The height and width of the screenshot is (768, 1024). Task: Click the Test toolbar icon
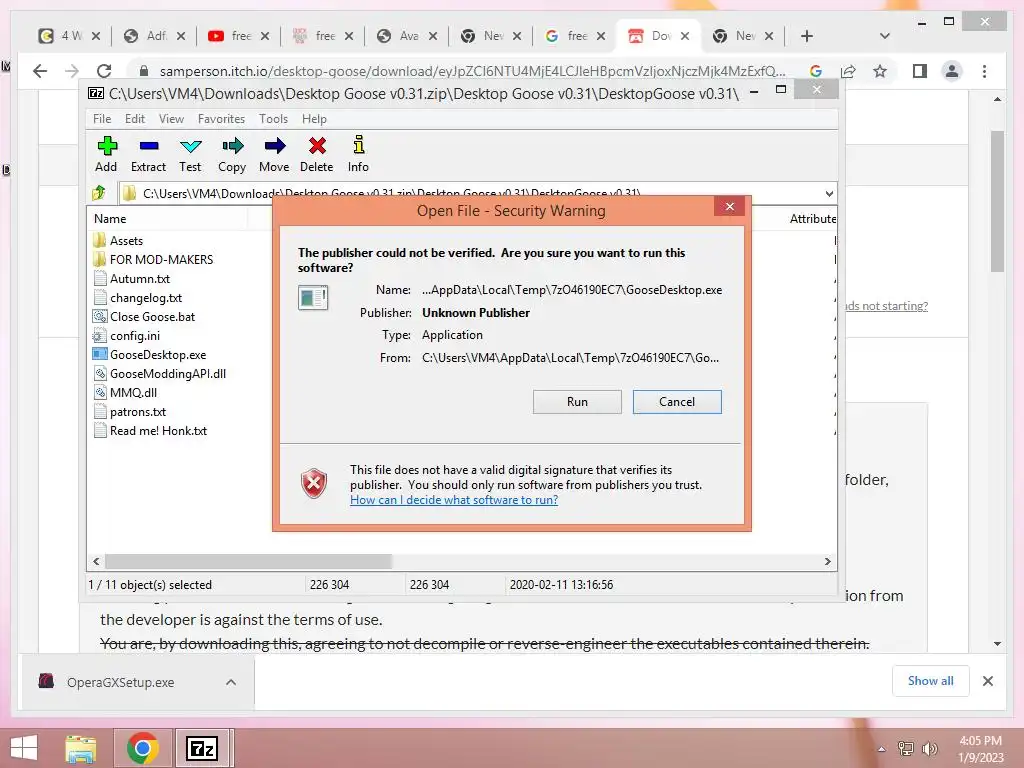pos(190,154)
